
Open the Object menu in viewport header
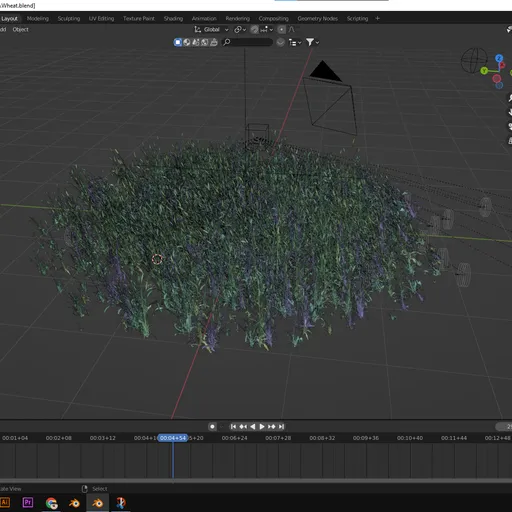pos(20,29)
